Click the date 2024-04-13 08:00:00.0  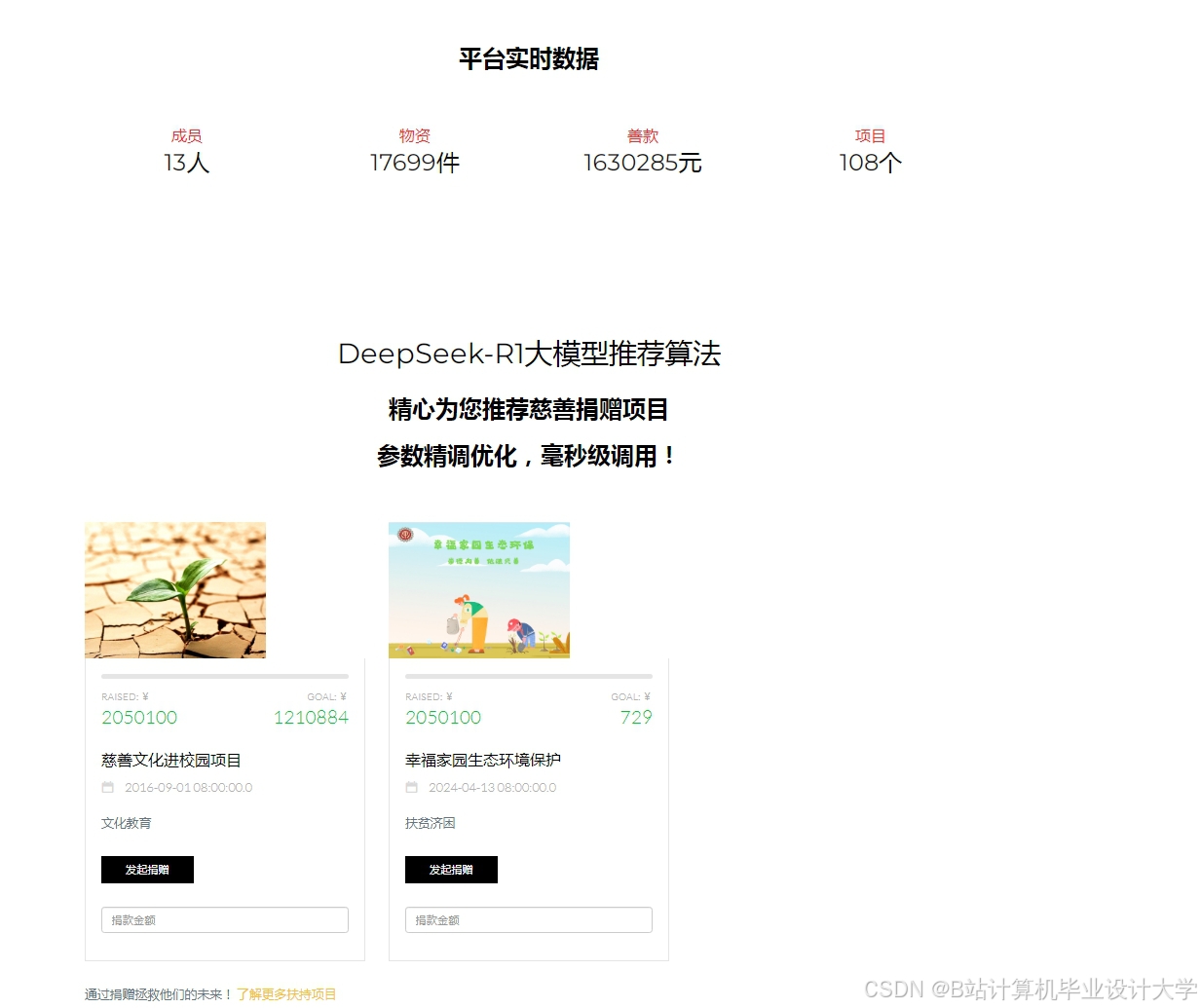[492, 788]
